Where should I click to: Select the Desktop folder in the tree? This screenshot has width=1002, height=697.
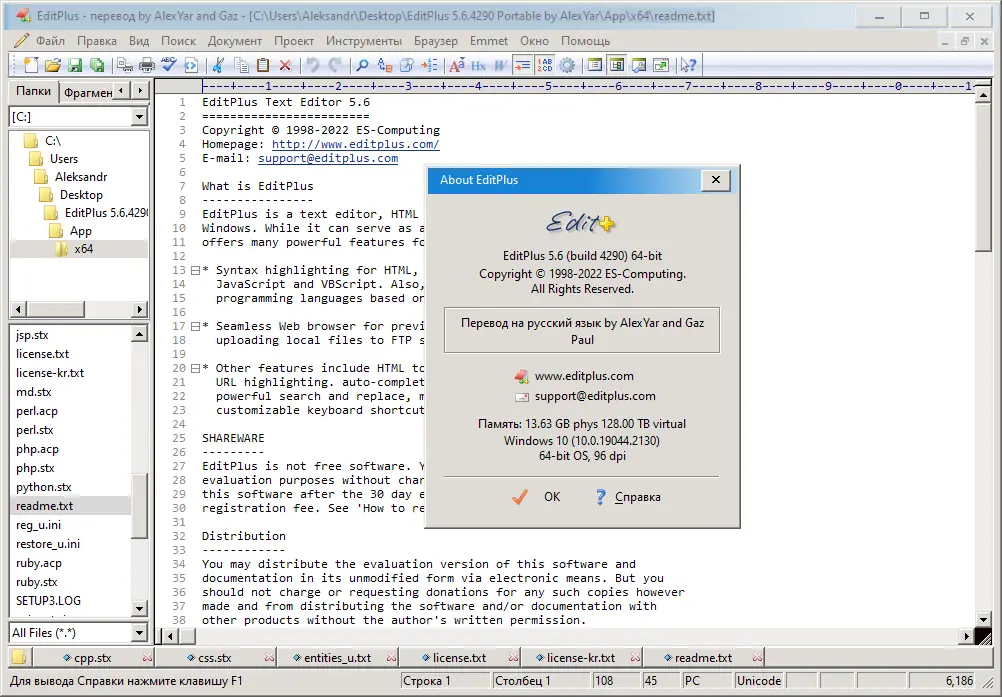81,195
